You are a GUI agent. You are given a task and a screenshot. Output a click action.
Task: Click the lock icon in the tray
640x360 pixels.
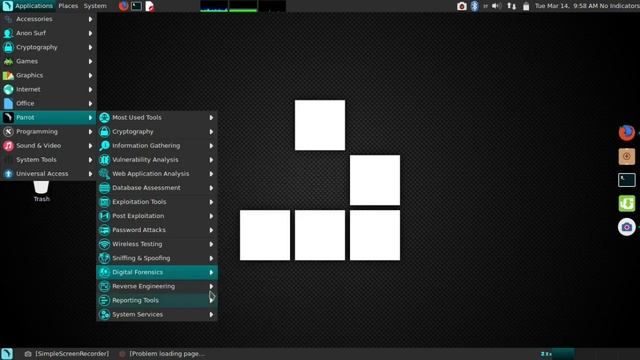526,6
